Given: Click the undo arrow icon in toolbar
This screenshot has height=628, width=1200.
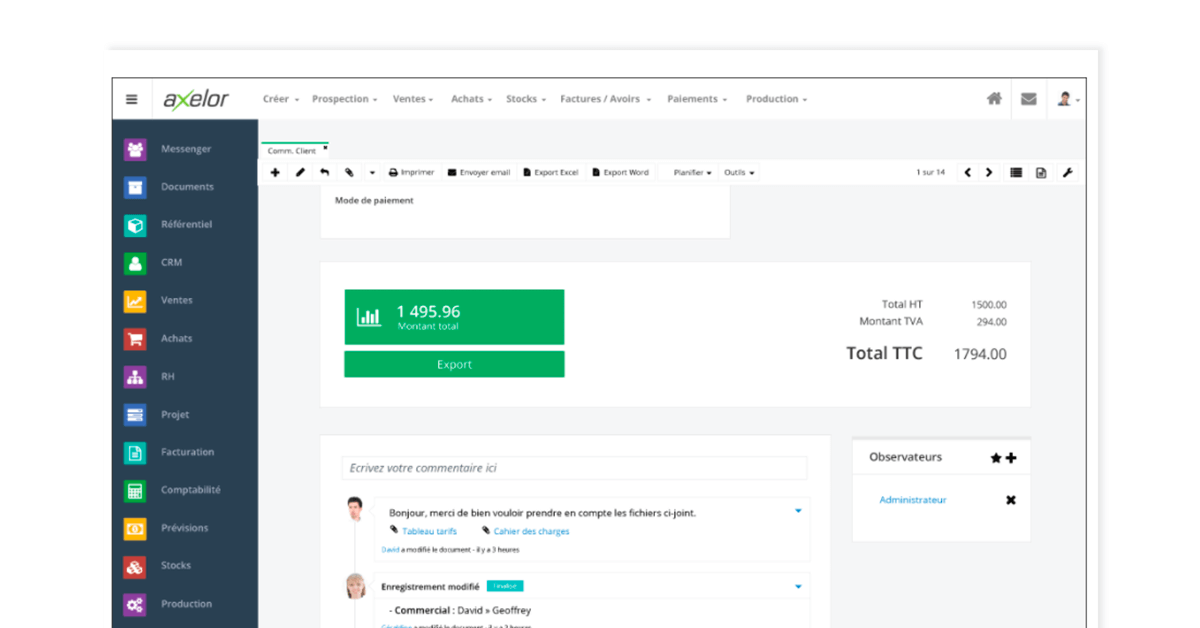Looking at the screenshot, I should click(325, 173).
